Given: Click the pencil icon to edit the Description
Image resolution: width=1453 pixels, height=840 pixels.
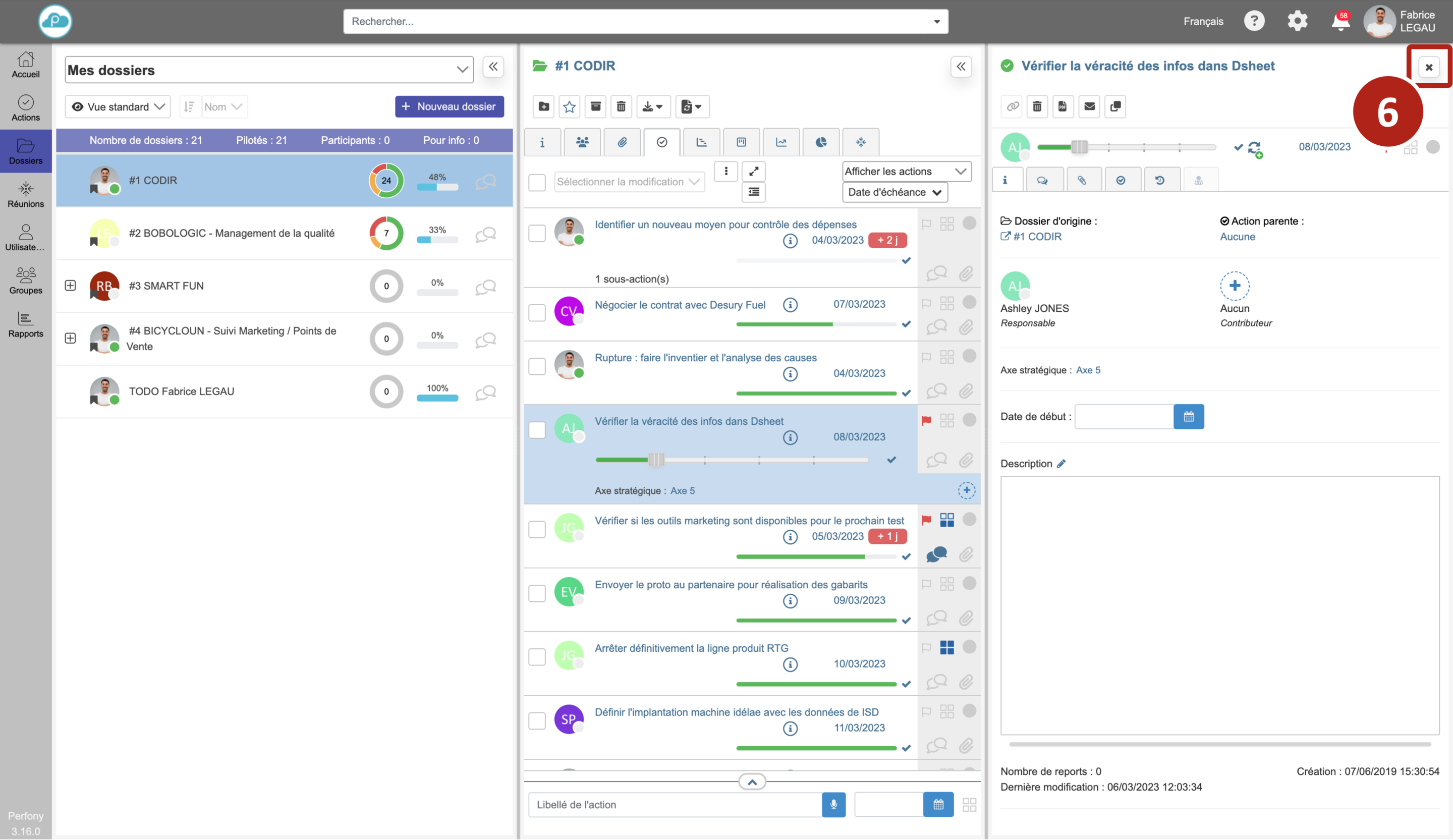Looking at the screenshot, I should [1061, 464].
